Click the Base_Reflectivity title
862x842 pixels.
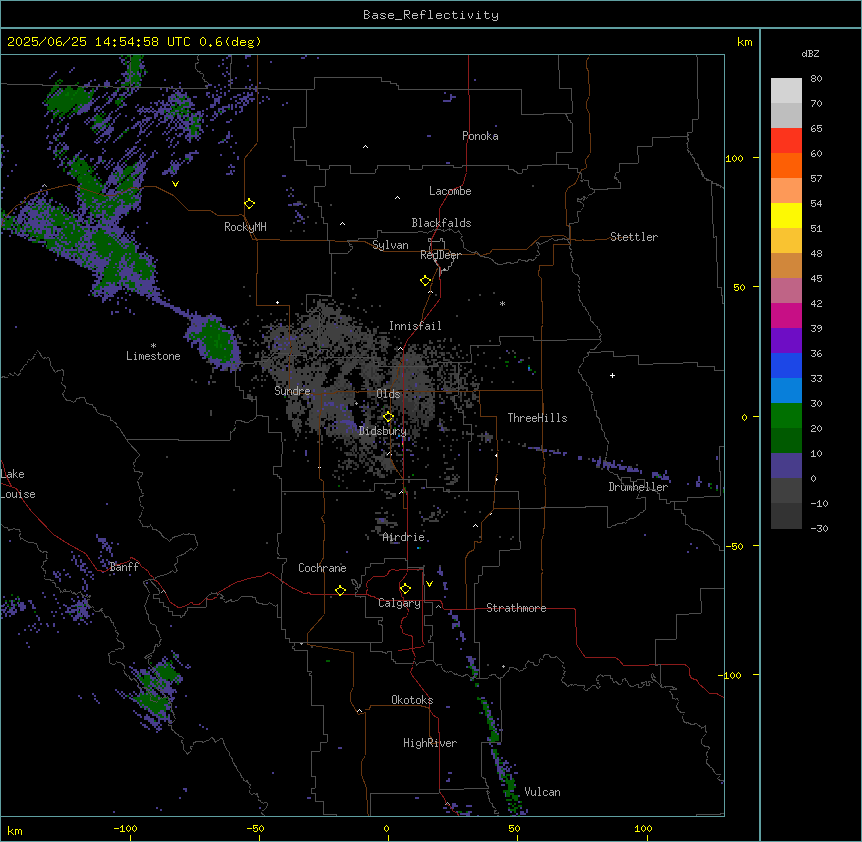[x=431, y=15]
